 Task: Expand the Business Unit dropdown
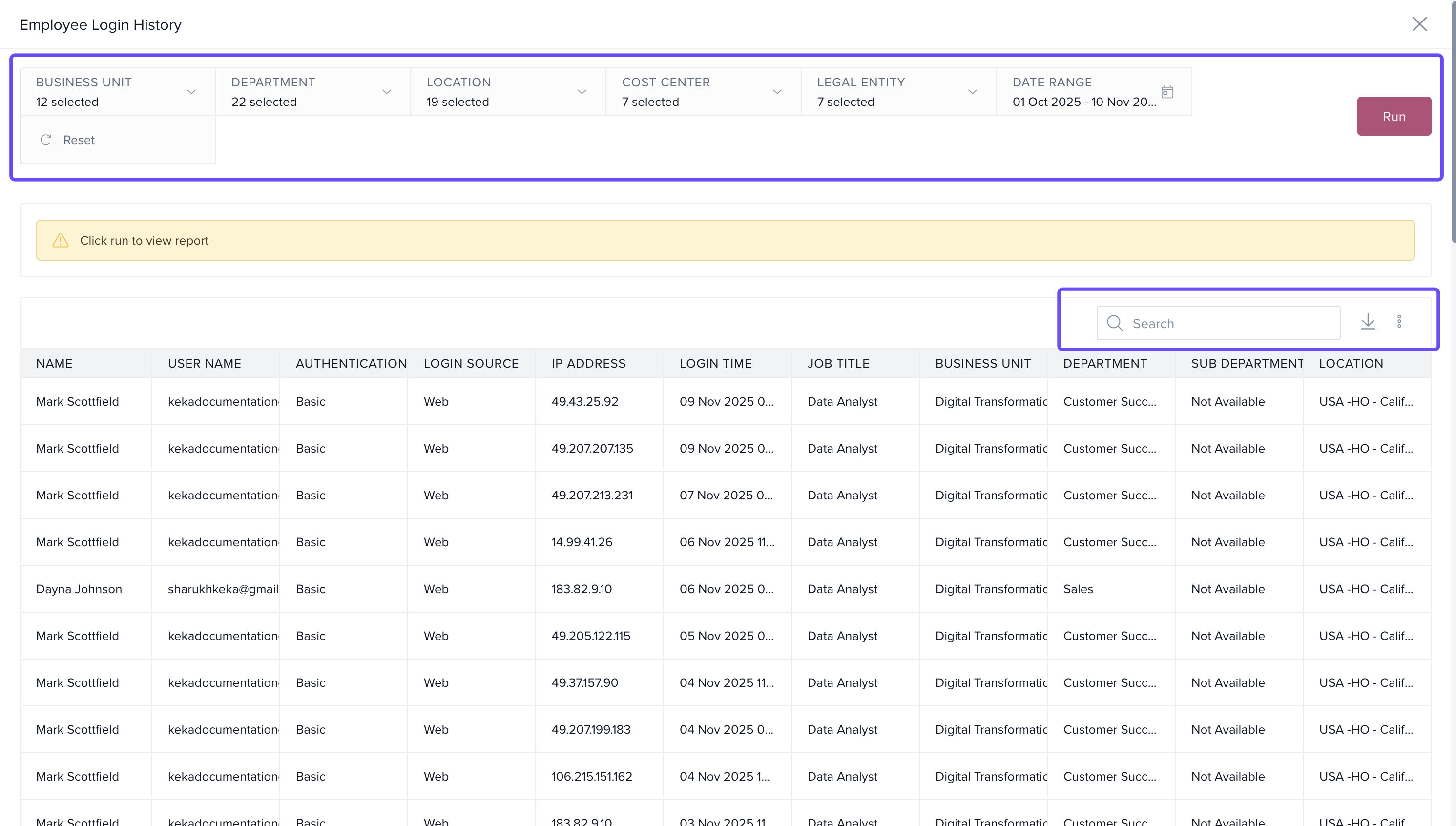point(191,92)
